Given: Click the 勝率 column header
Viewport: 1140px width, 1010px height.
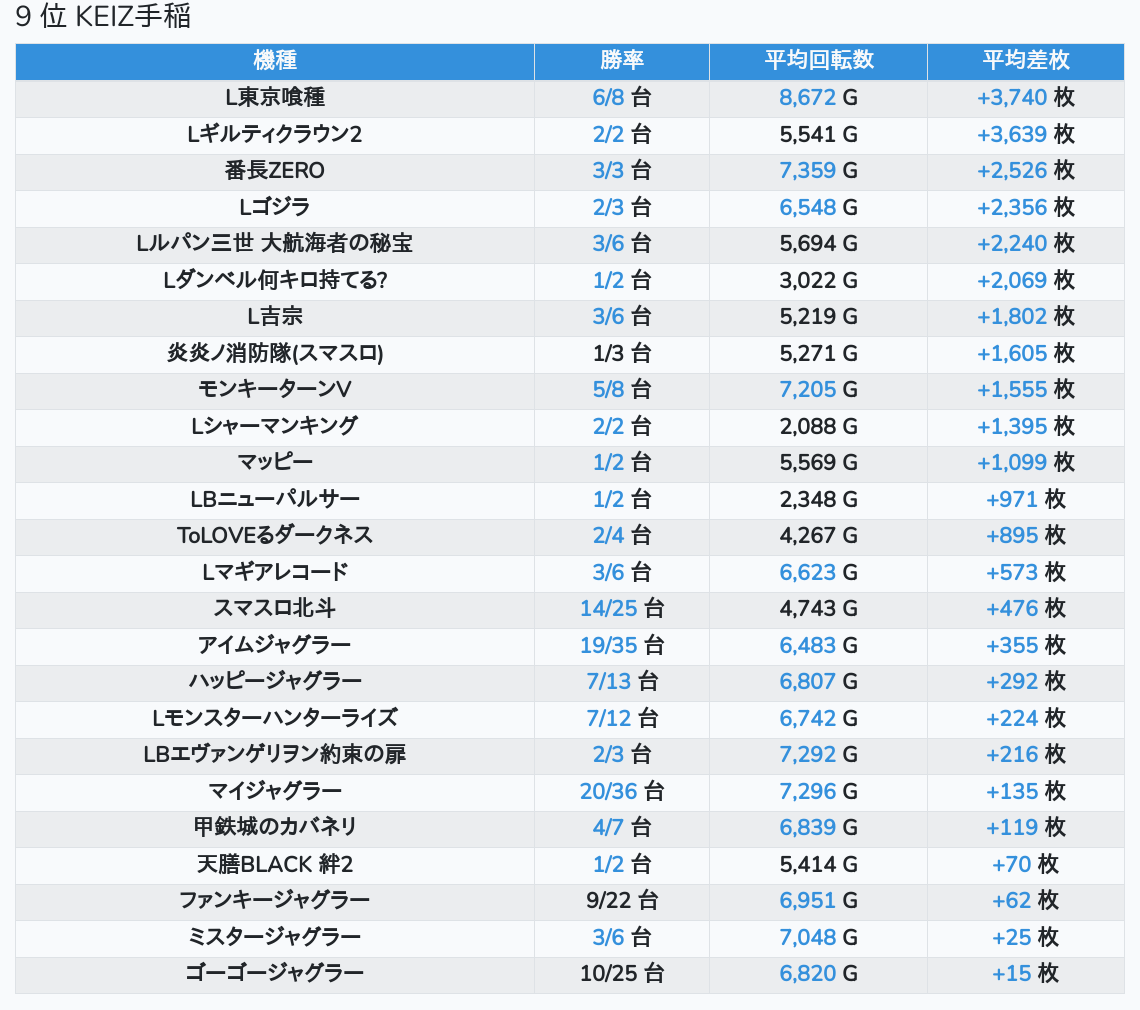Looking at the screenshot, I should tap(622, 60).
